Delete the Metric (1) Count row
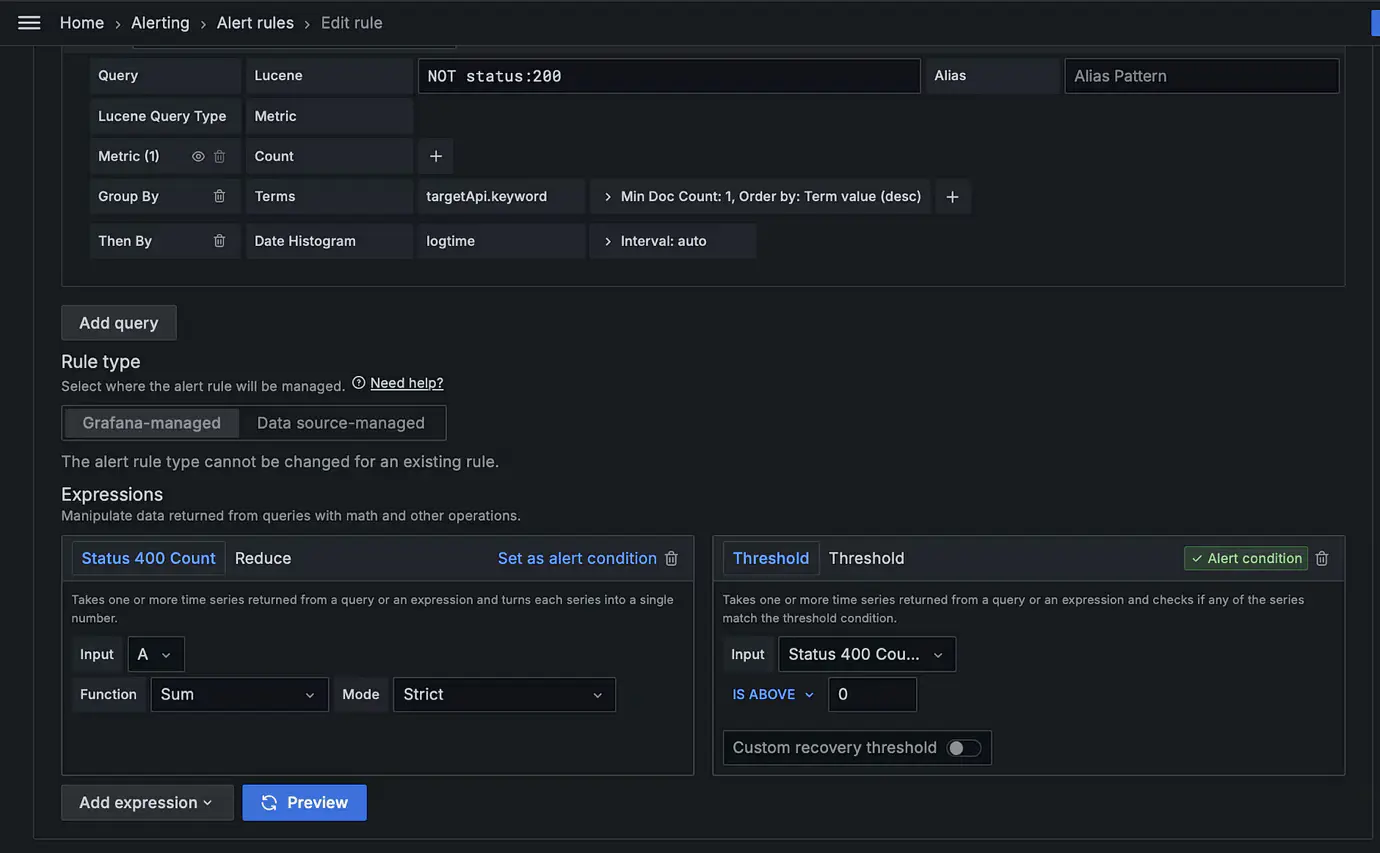1380x853 pixels. pos(220,156)
